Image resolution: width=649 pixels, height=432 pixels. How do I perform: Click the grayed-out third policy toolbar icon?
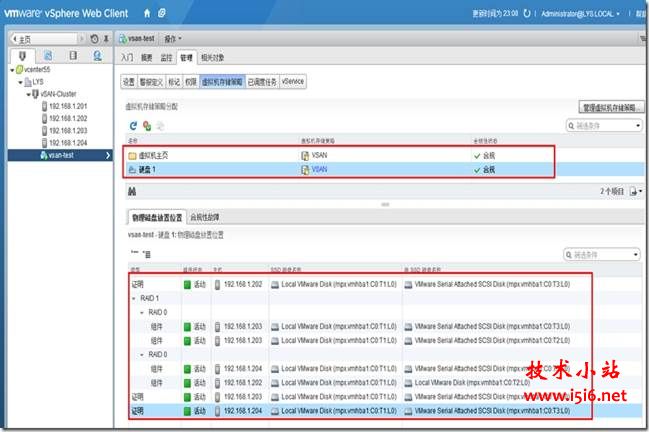click(x=161, y=126)
